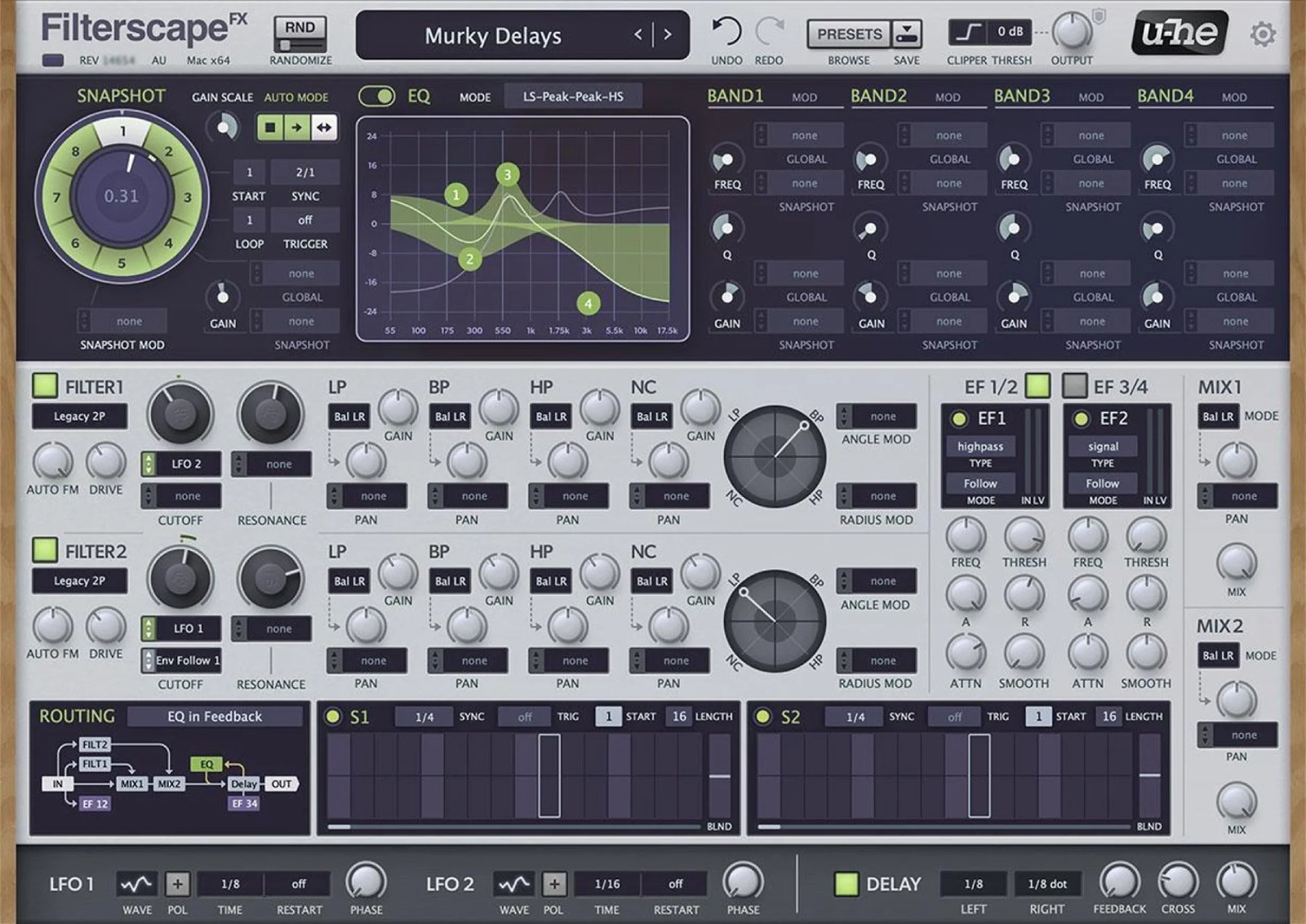Click the Undo arrow icon
Screen dimensions: 1306x924
tap(726, 32)
